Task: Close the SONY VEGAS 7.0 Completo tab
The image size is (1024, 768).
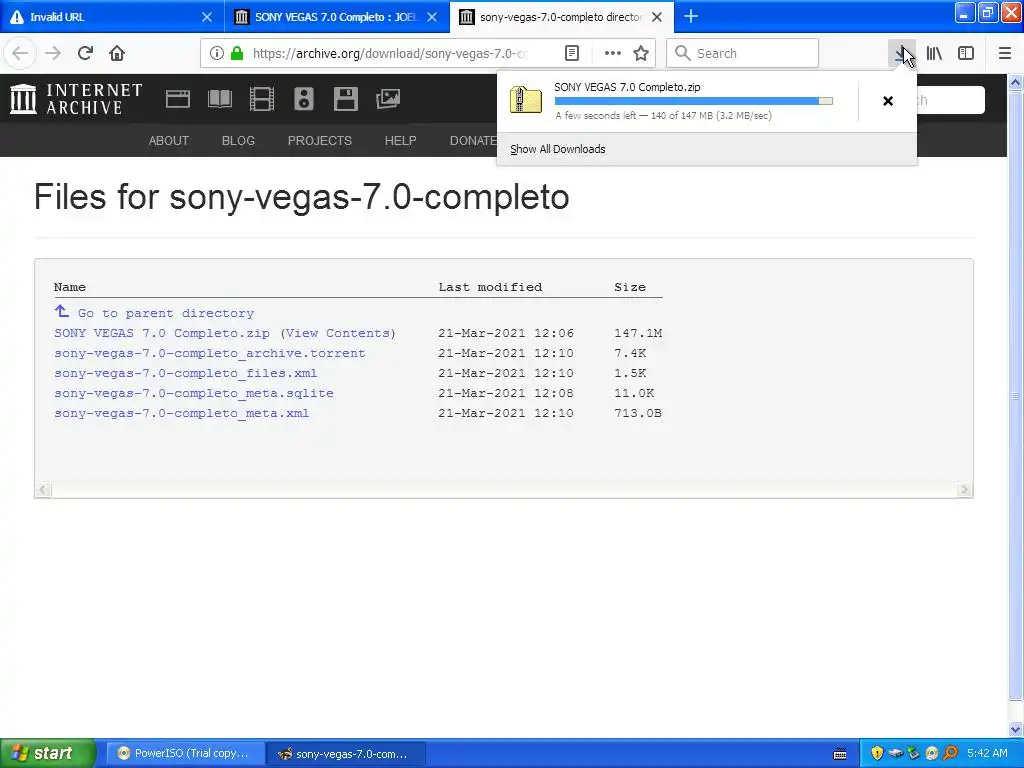Action: pos(432,17)
